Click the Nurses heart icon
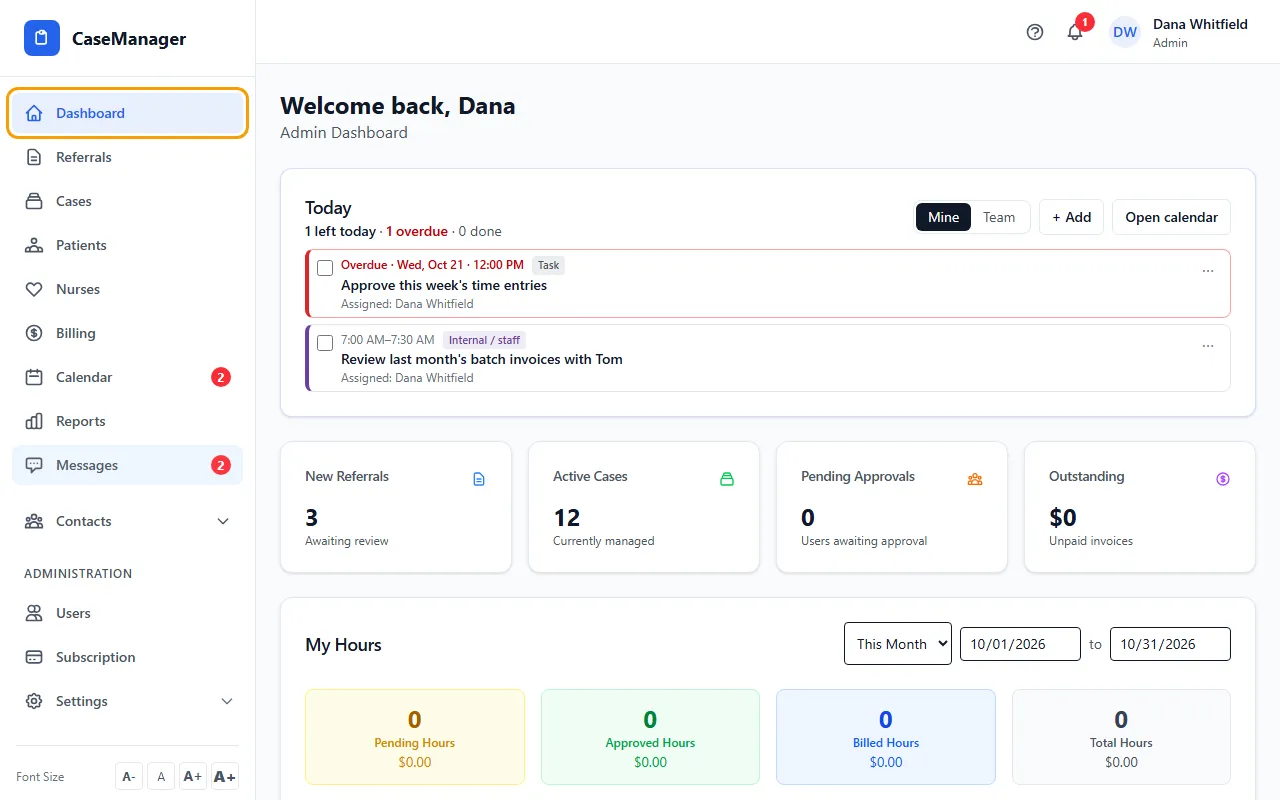Viewport: 1280px width, 800px height. [x=34, y=289]
